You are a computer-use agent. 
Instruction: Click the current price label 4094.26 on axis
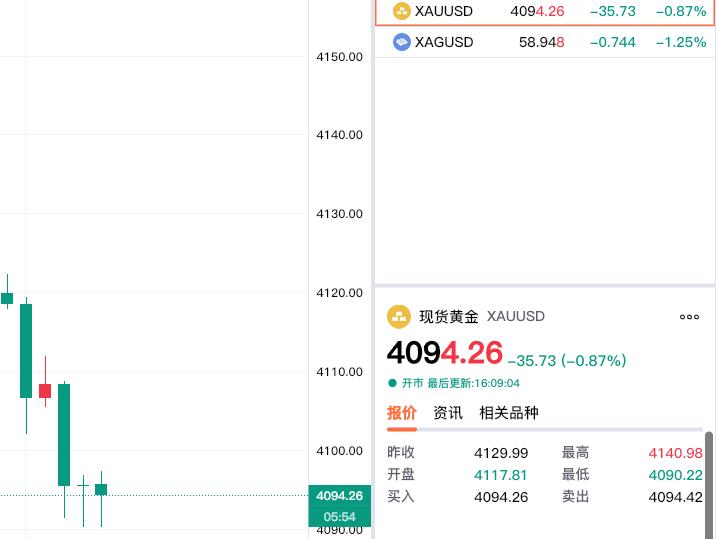tap(339, 496)
